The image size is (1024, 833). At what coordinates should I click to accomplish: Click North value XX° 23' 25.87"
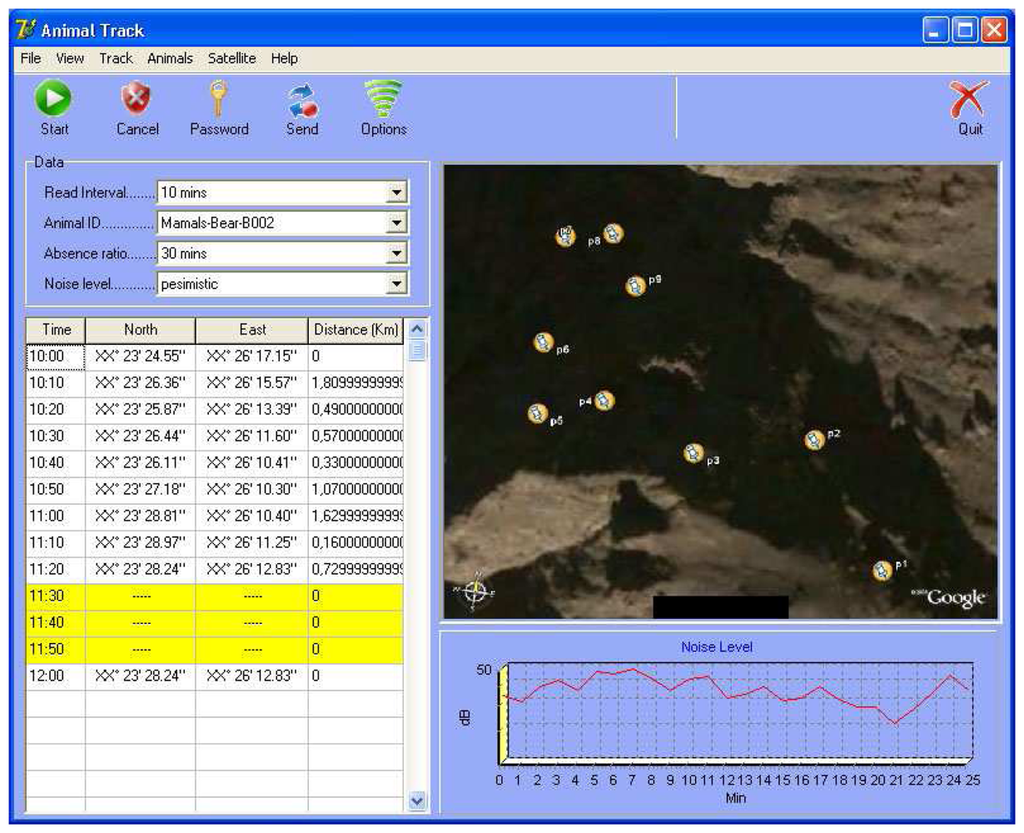click(x=140, y=410)
